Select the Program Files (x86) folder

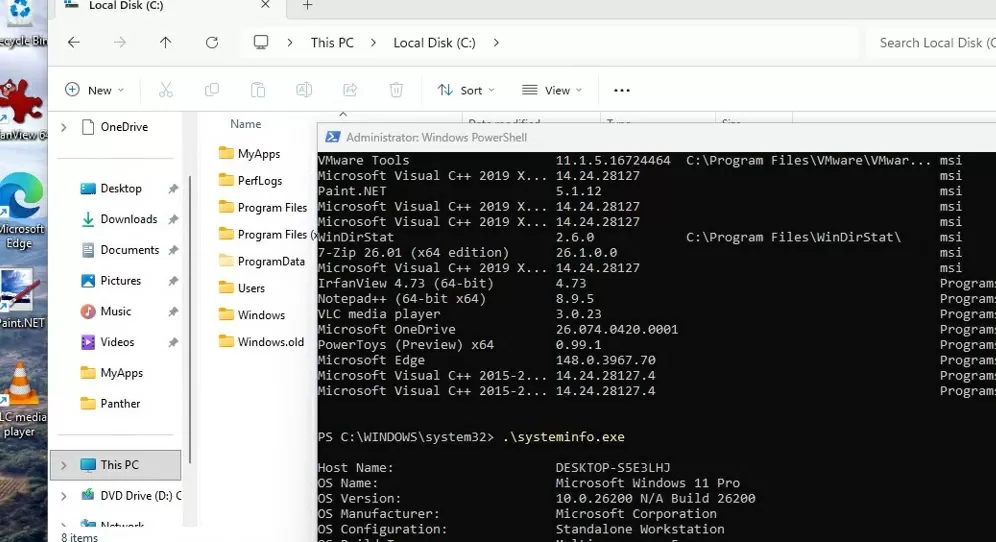pyautogui.click(x=267, y=234)
